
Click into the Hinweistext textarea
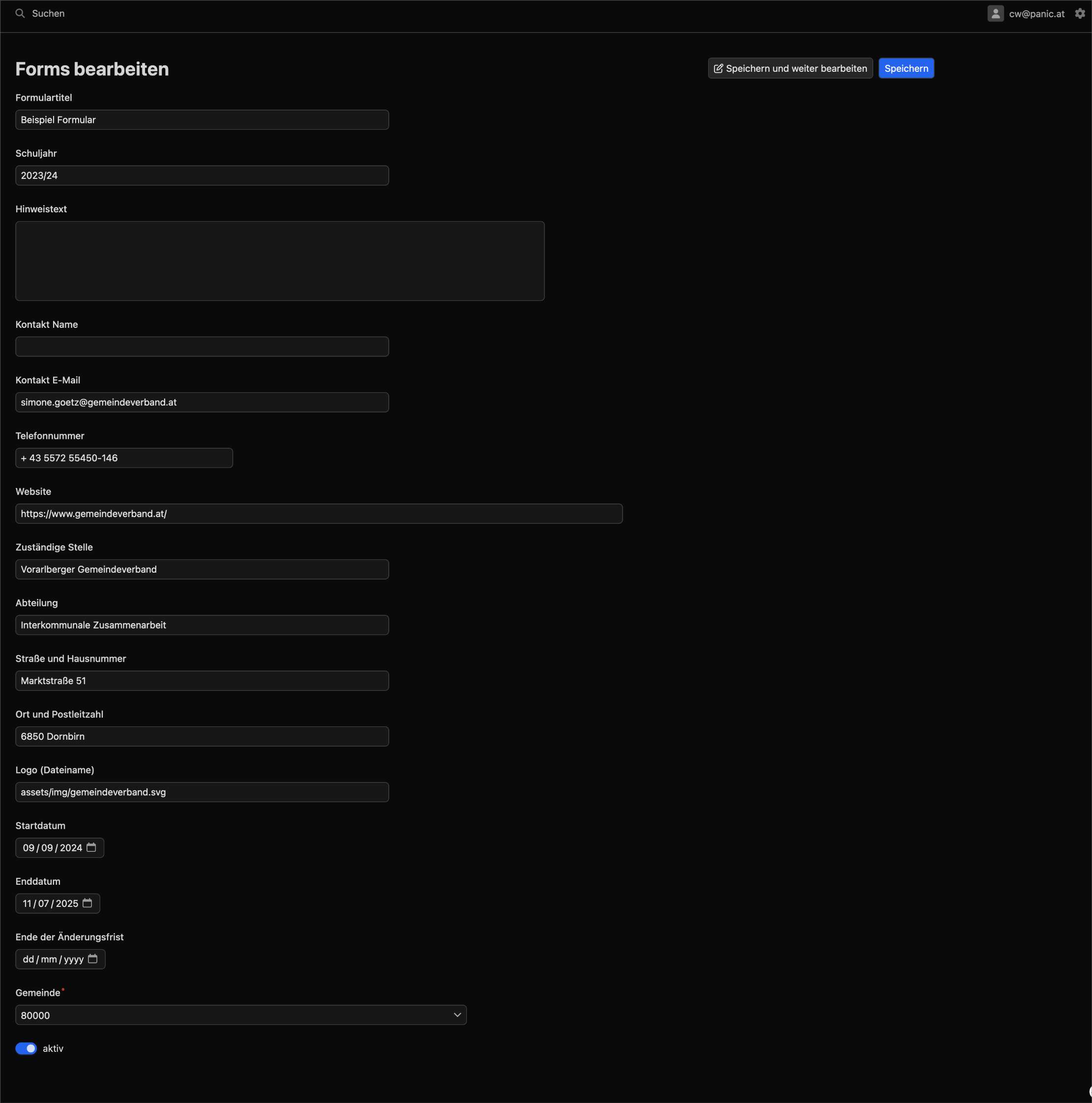pos(280,261)
